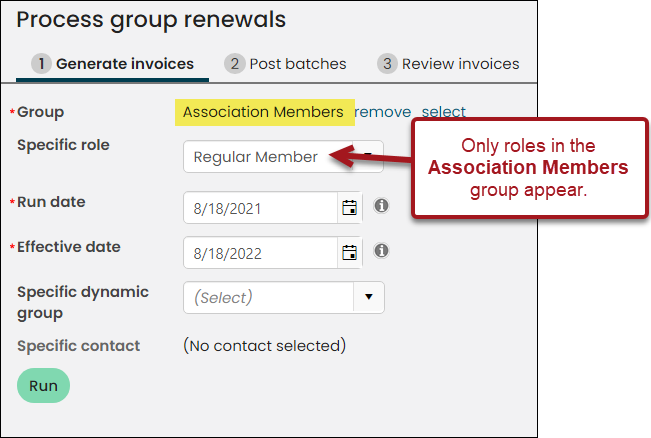651x438 pixels.
Task: Click the step 1 number badge
Action: [x=41, y=64]
